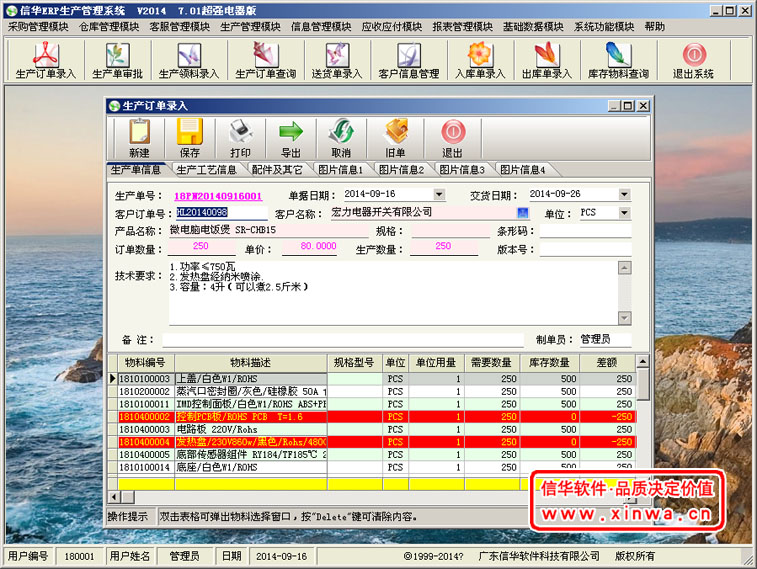This screenshot has height=569, width=757.
Task: Click lookup button beside 客户名称 field
Action: coord(522,212)
